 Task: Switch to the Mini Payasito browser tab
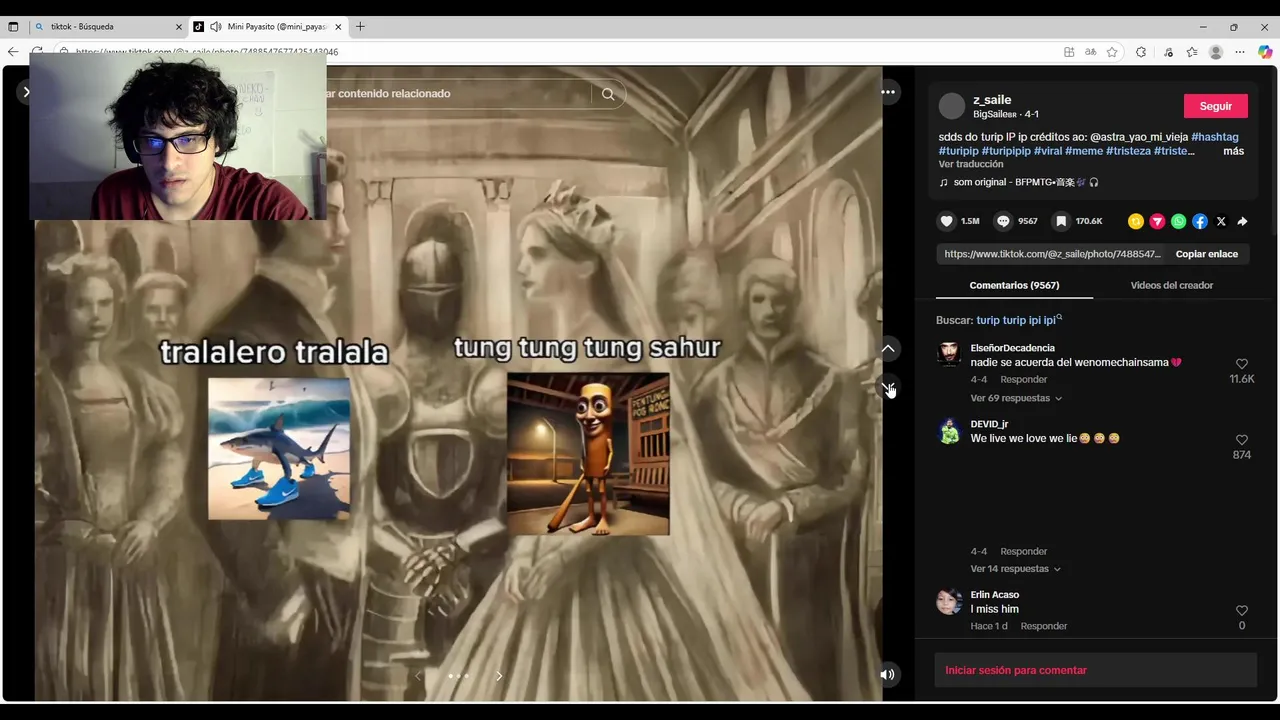pos(268,26)
